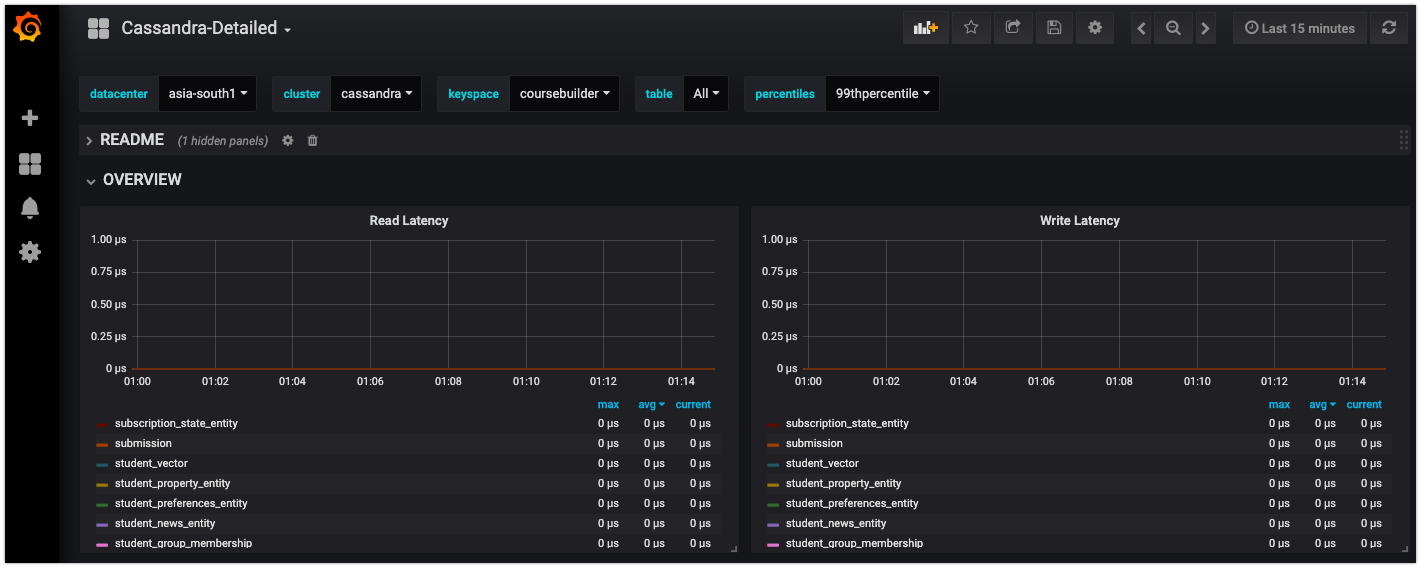This screenshot has width=1421, height=568.
Task: Open the Dashboards icon in sidebar
Action: pos(30,164)
